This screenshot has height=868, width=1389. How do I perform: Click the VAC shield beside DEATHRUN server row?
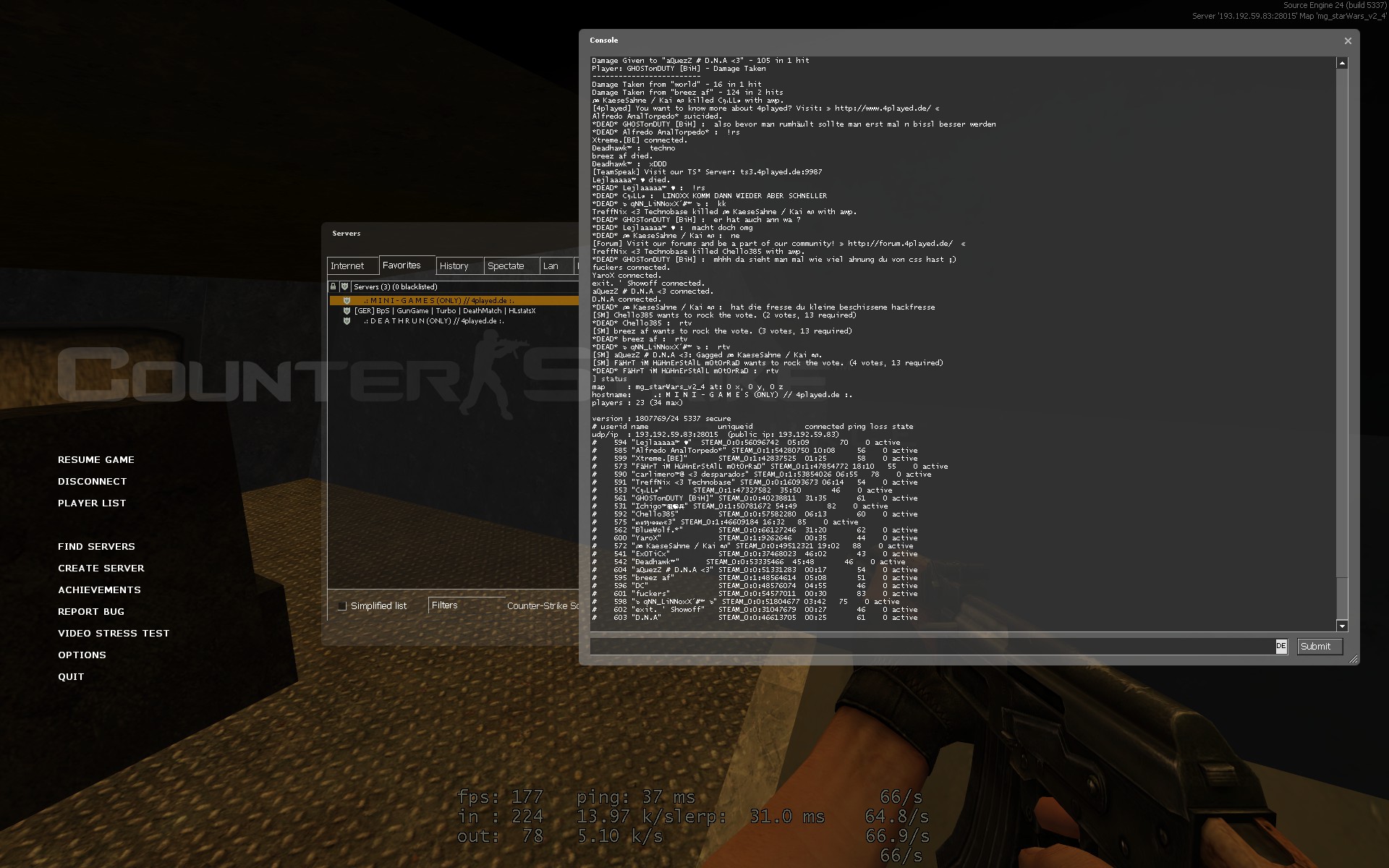tap(347, 321)
